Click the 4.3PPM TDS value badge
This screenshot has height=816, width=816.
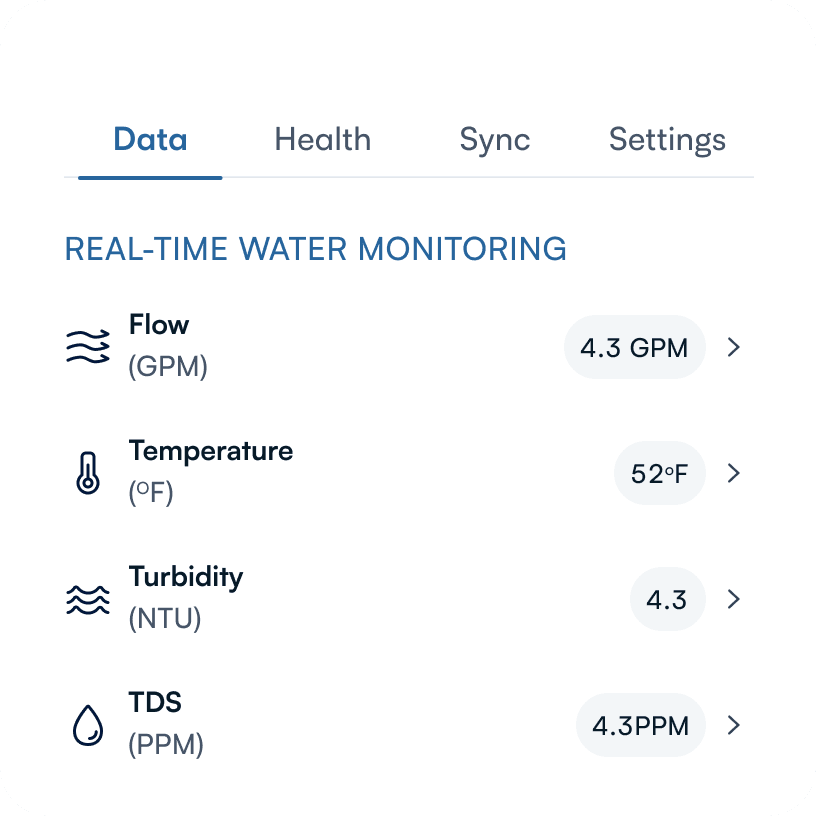(x=641, y=726)
